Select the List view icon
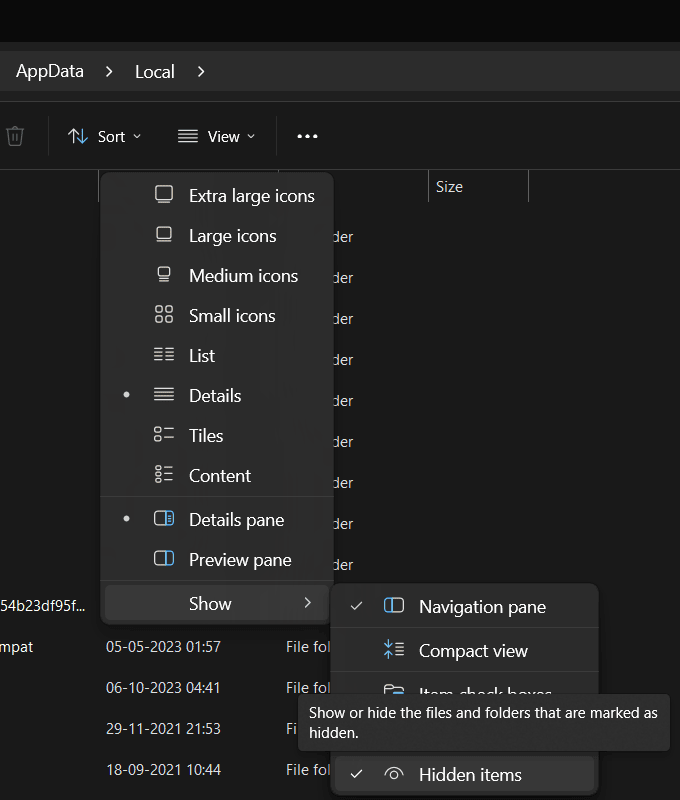680x800 pixels. point(163,354)
